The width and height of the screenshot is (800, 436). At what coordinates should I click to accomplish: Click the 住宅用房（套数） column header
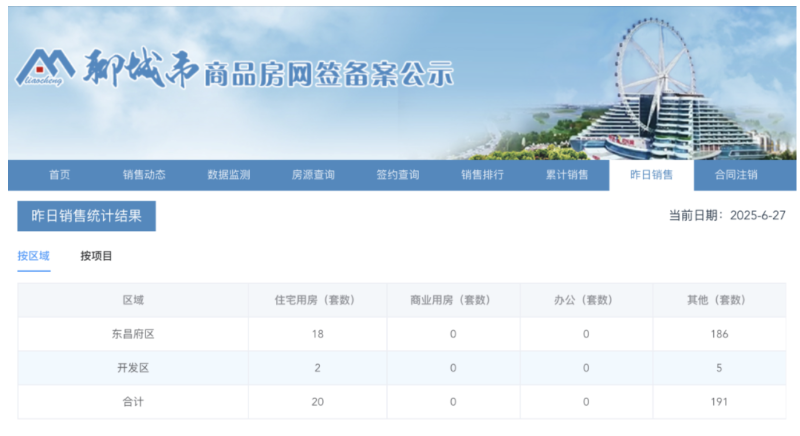(315, 300)
